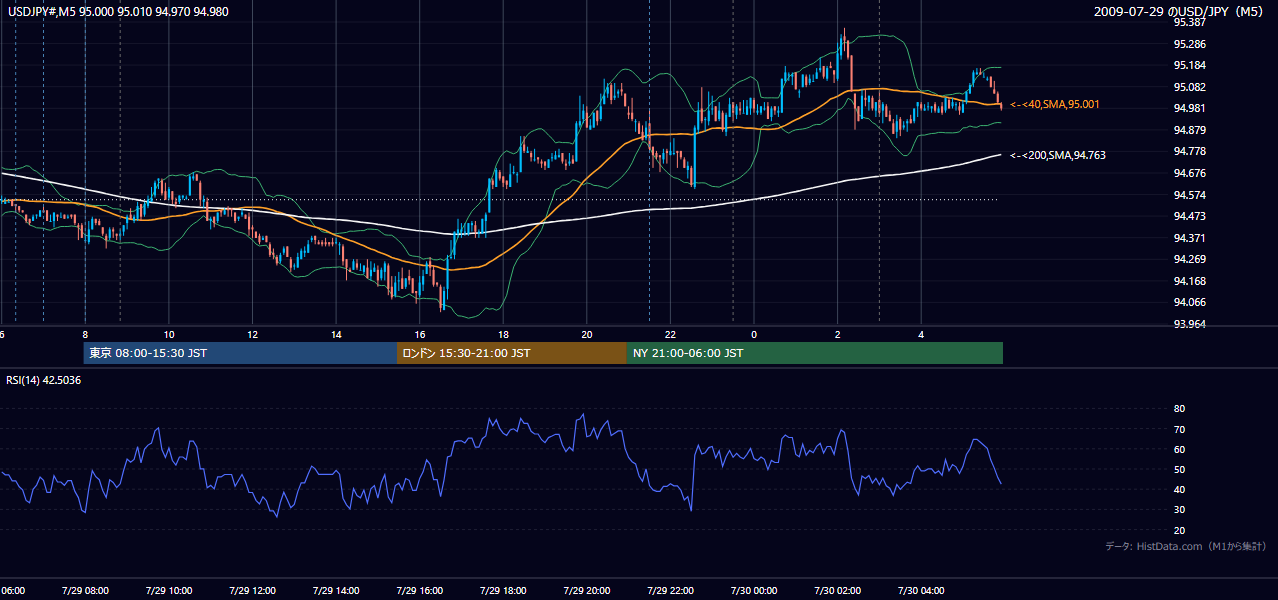Click price axis value 93.964
The width and height of the screenshot is (1278, 600).
1189,324
